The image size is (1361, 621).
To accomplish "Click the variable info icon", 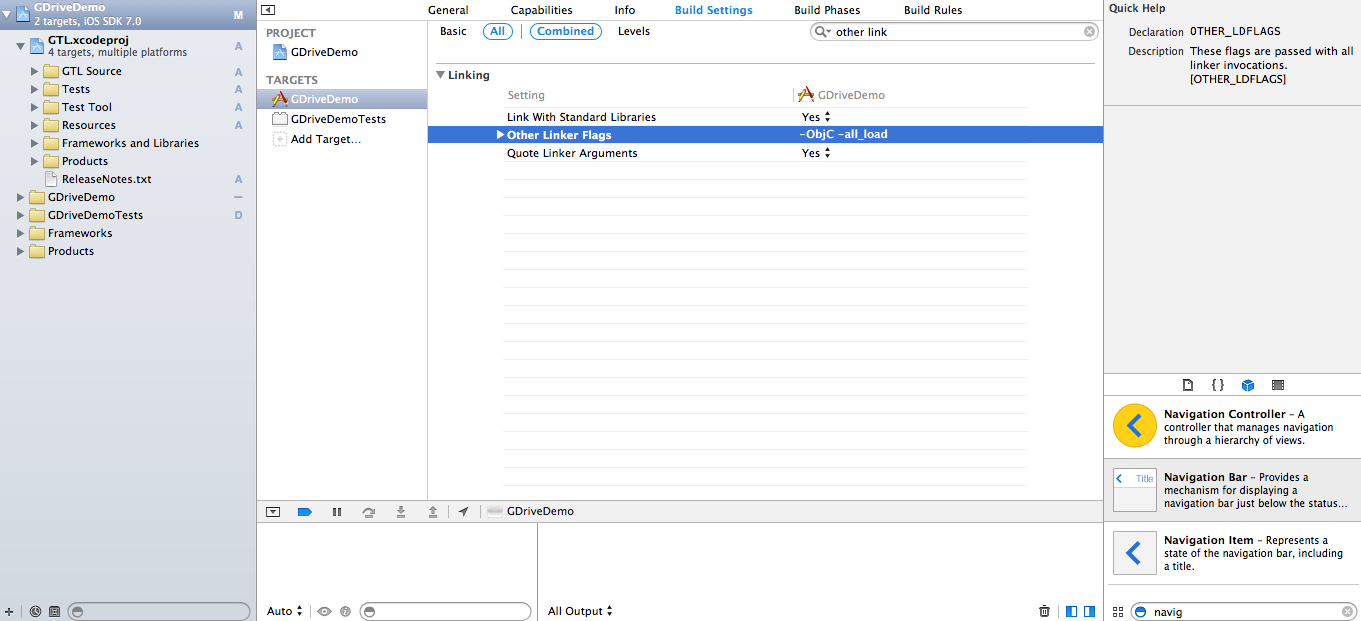I will pyautogui.click(x=345, y=611).
